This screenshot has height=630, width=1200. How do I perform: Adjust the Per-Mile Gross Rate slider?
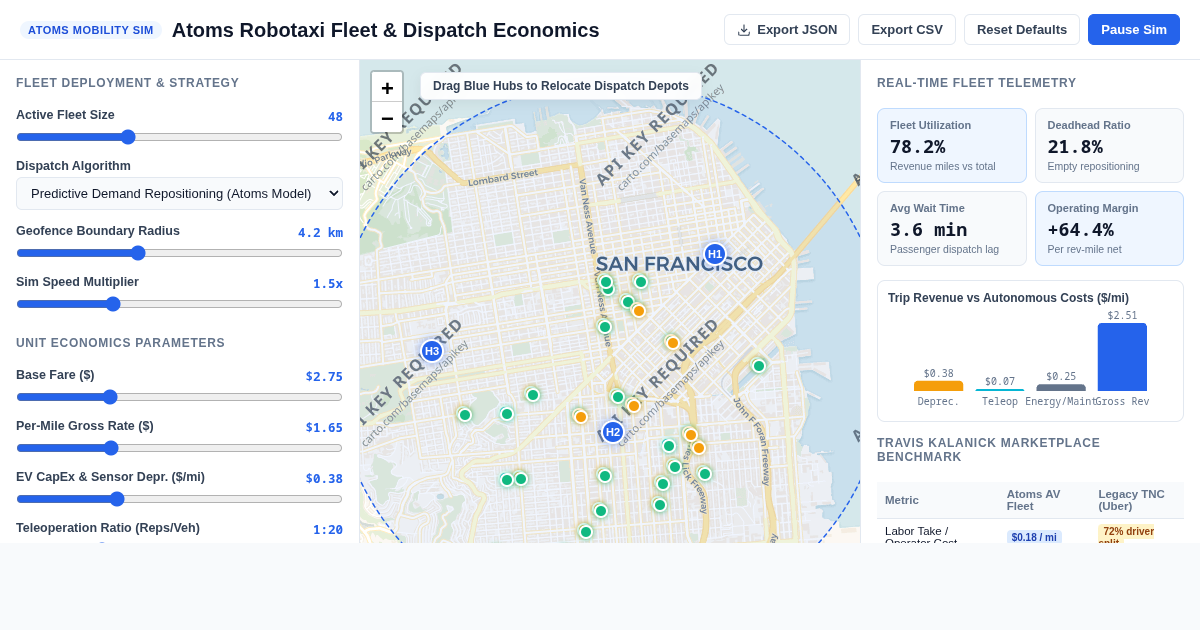(180, 448)
